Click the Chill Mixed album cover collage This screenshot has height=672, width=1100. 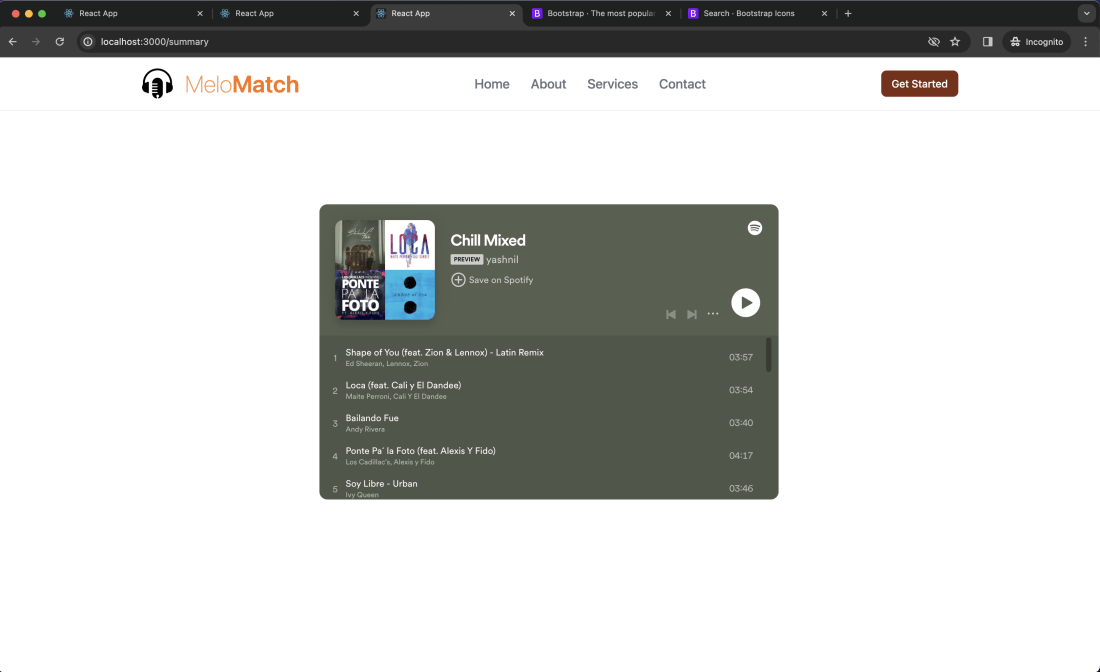click(385, 270)
